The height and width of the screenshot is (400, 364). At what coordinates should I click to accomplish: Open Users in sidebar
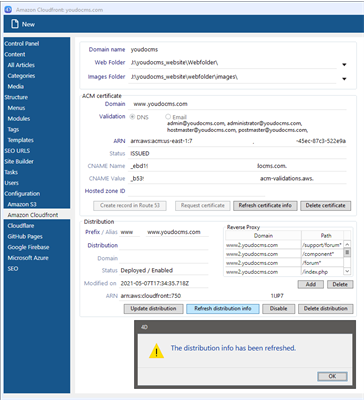click(11, 183)
